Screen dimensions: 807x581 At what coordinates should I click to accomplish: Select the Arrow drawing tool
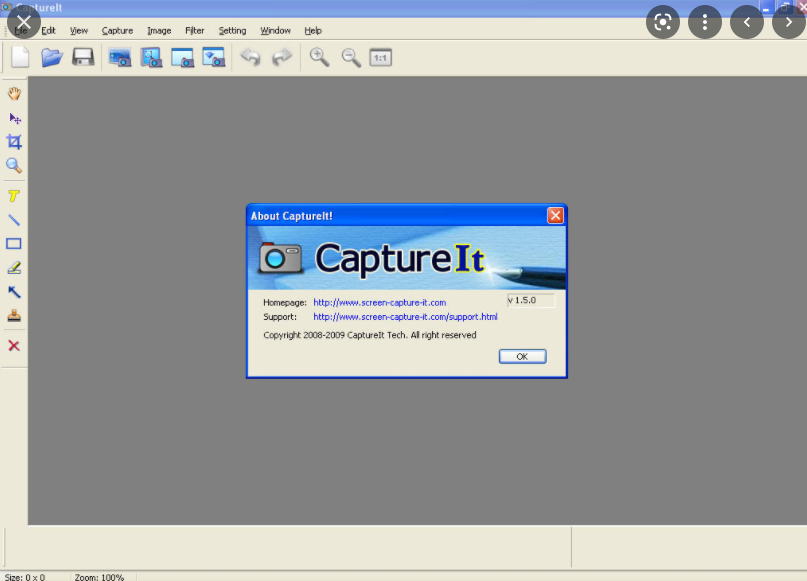pos(14,292)
